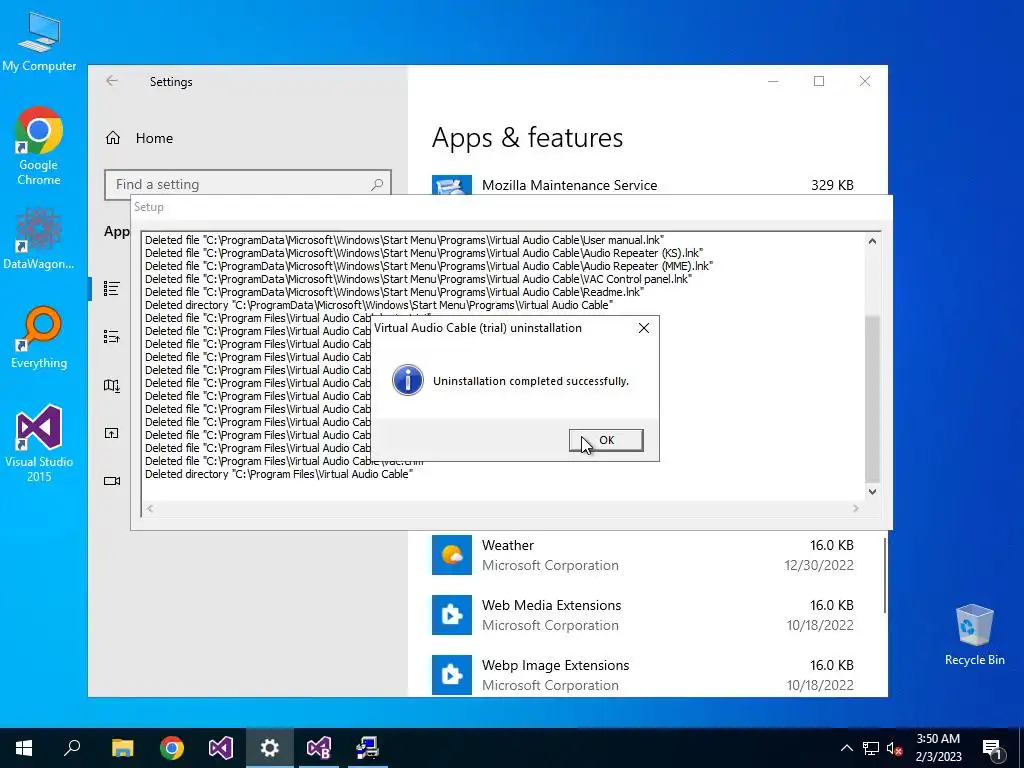Select the Webp Image Extensions entry
Image resolution: width=1024 pixels, height=768 pixels.
(x=643, y=675)
